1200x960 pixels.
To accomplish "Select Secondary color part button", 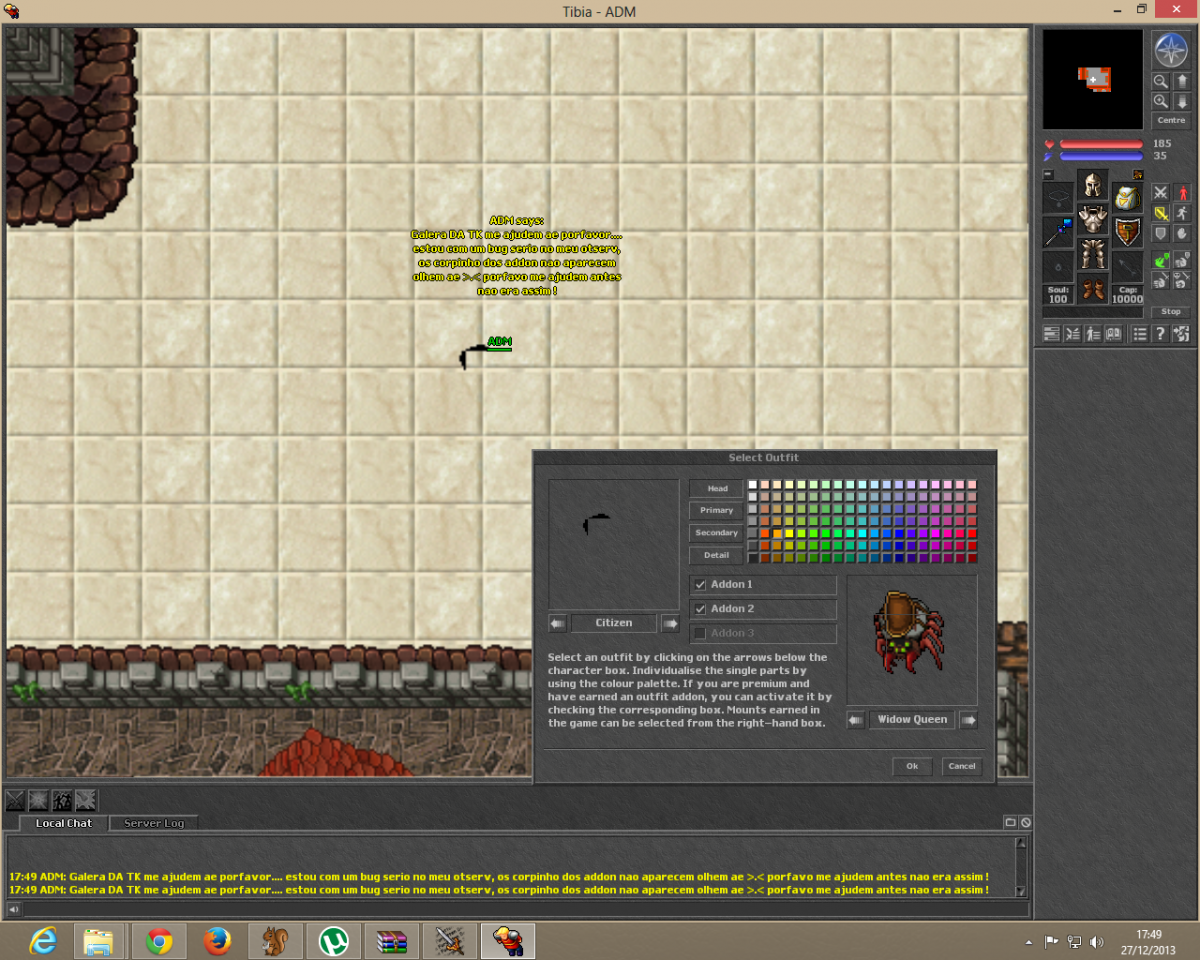I will [x=716, y=533].
